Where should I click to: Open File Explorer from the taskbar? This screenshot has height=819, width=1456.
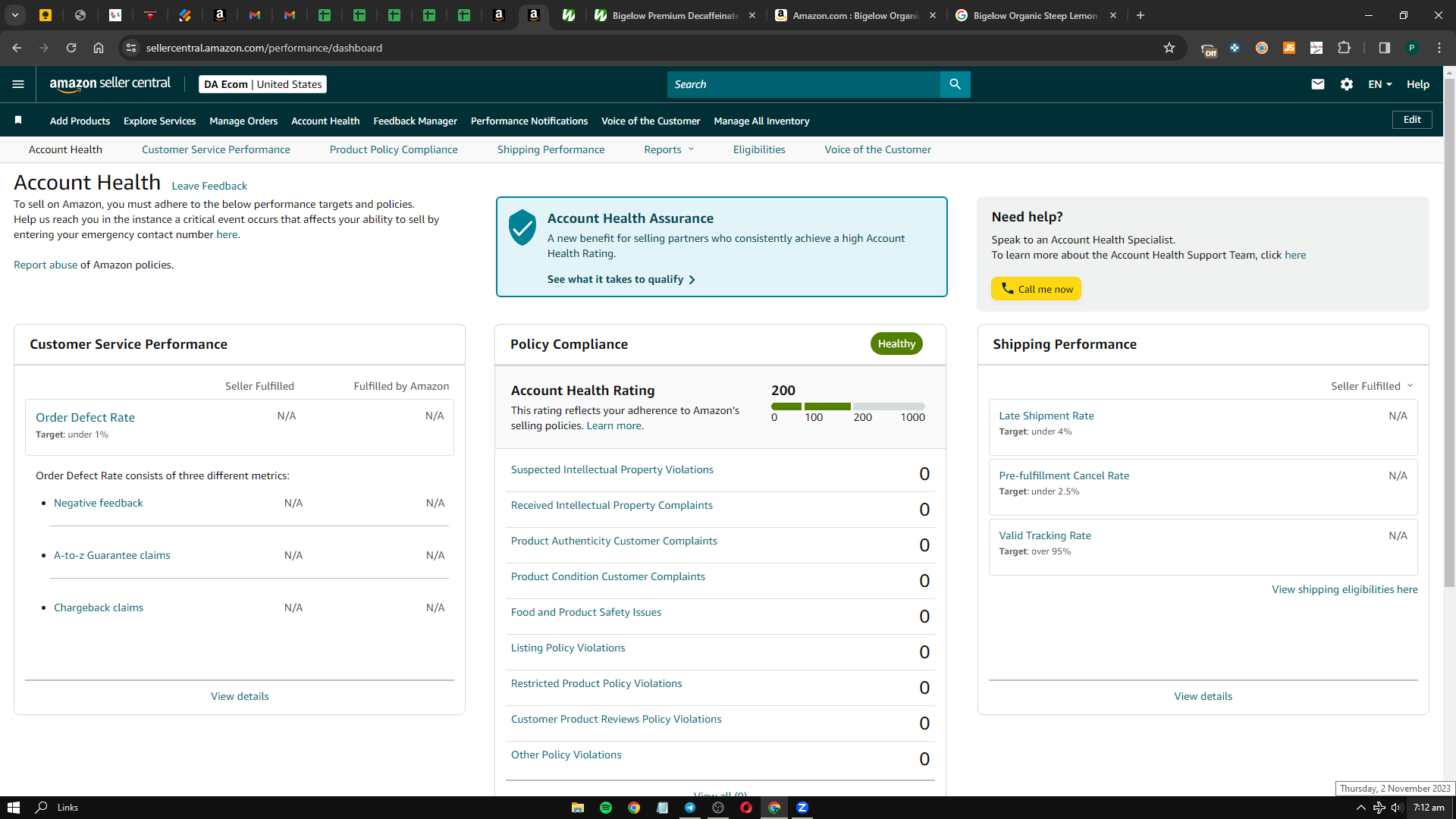(578, 808)
